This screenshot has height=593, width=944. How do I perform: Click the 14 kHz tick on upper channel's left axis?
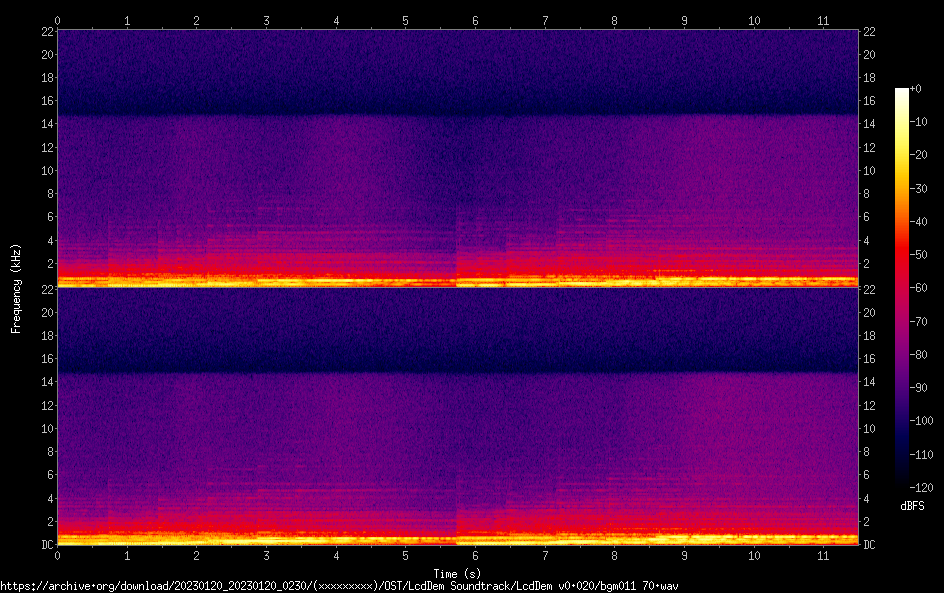tap(46, 124)
